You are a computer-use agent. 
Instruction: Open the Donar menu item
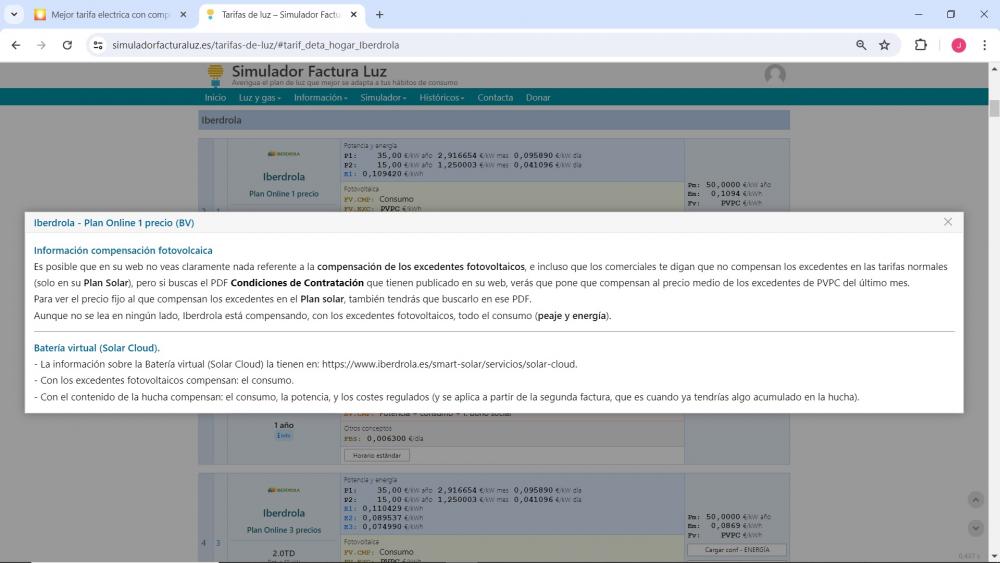click(538, 98)
